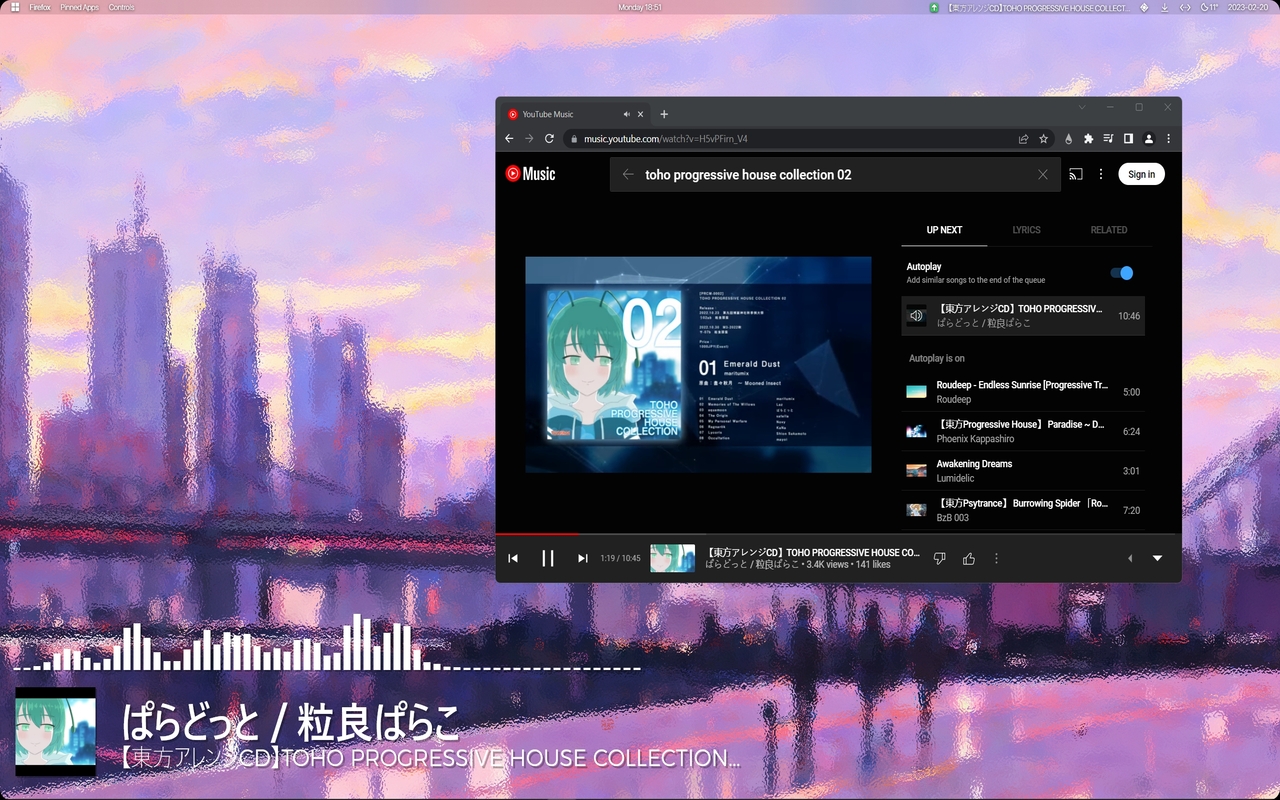Open the browser extensions puzzle icon
The image size is (1280, 800).
pyautogui.click(x=1088, y=138)
